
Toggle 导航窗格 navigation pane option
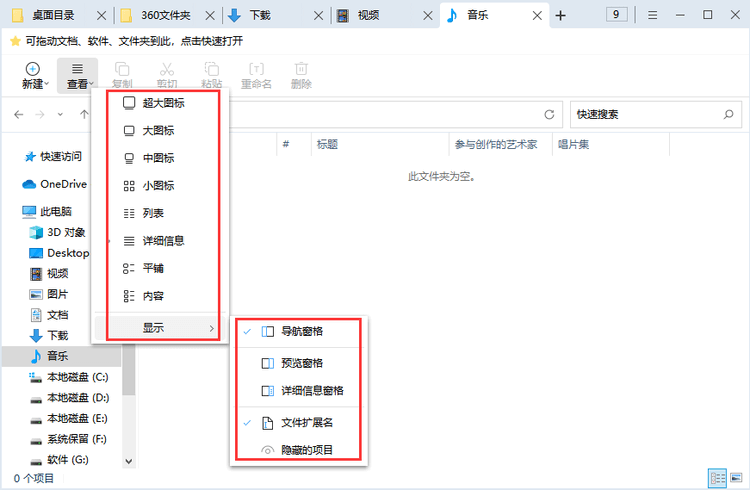click(301, 331)
